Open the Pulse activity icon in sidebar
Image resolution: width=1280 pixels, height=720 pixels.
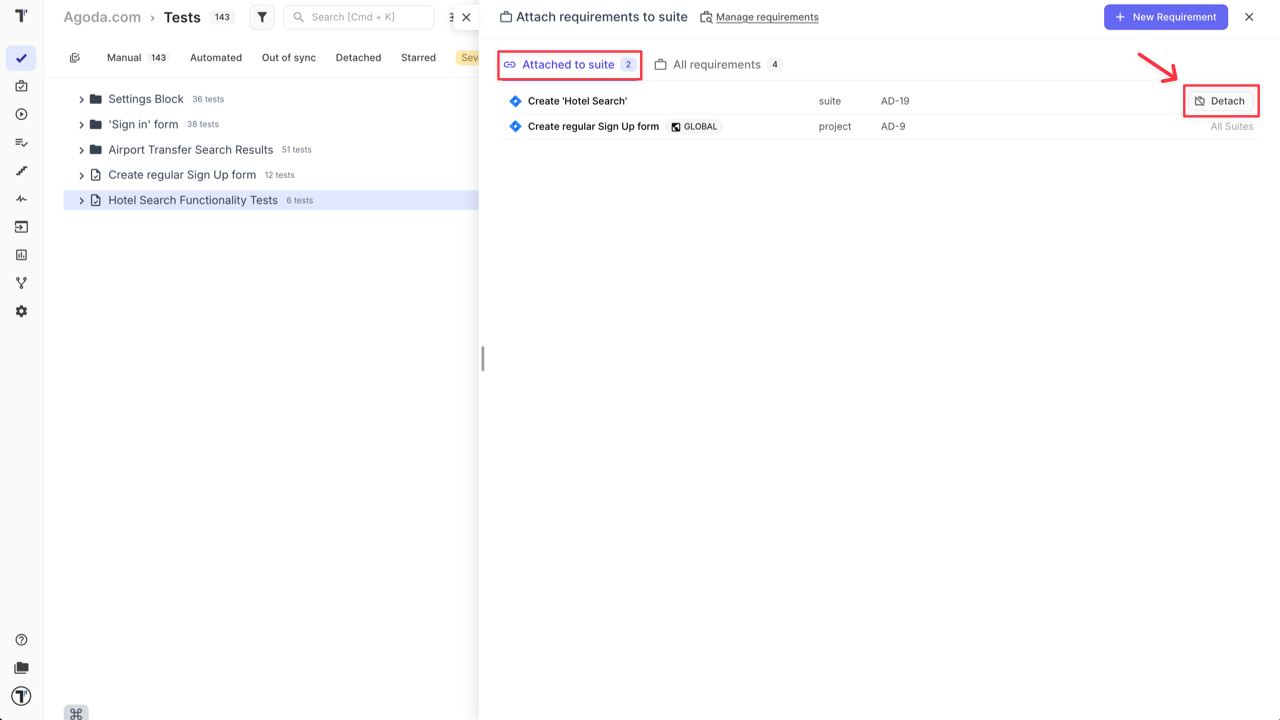21,199
